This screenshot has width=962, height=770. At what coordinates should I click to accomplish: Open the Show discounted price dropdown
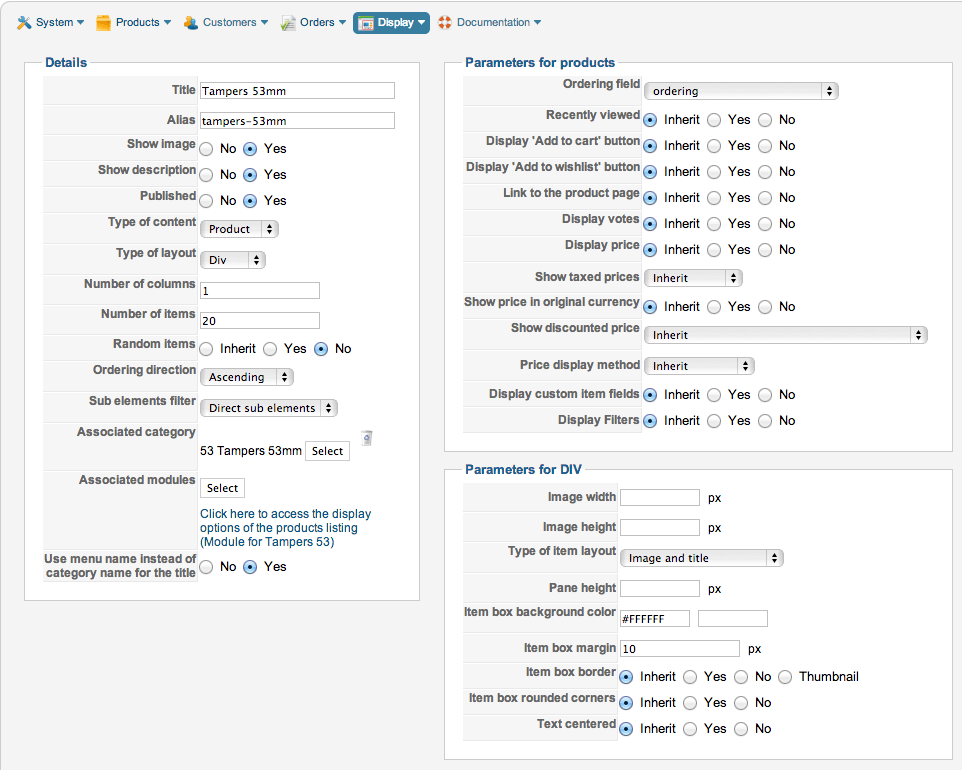click(785, 335)
